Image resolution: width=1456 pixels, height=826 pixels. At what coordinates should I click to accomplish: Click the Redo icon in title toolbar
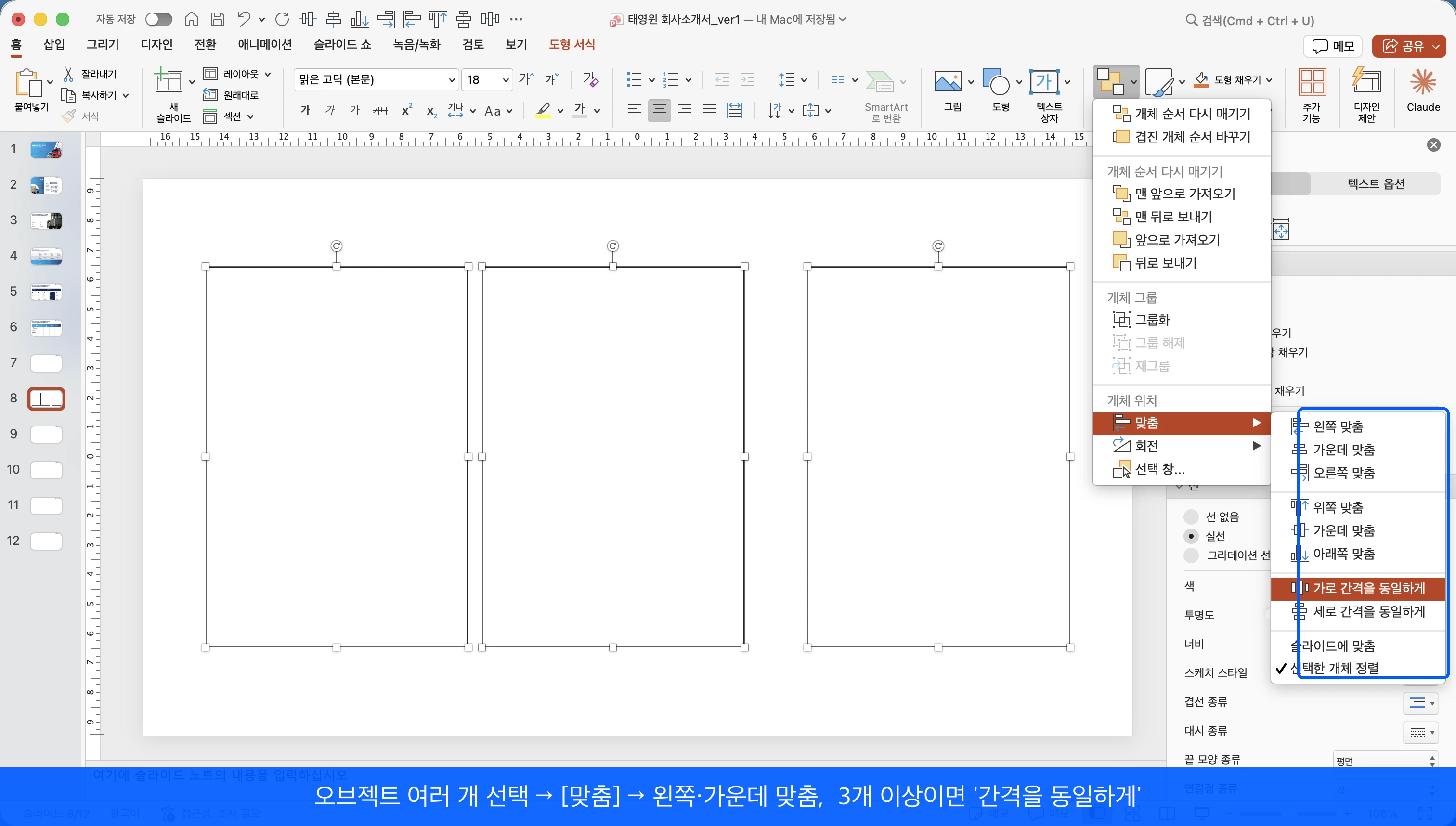pos(282,19)
